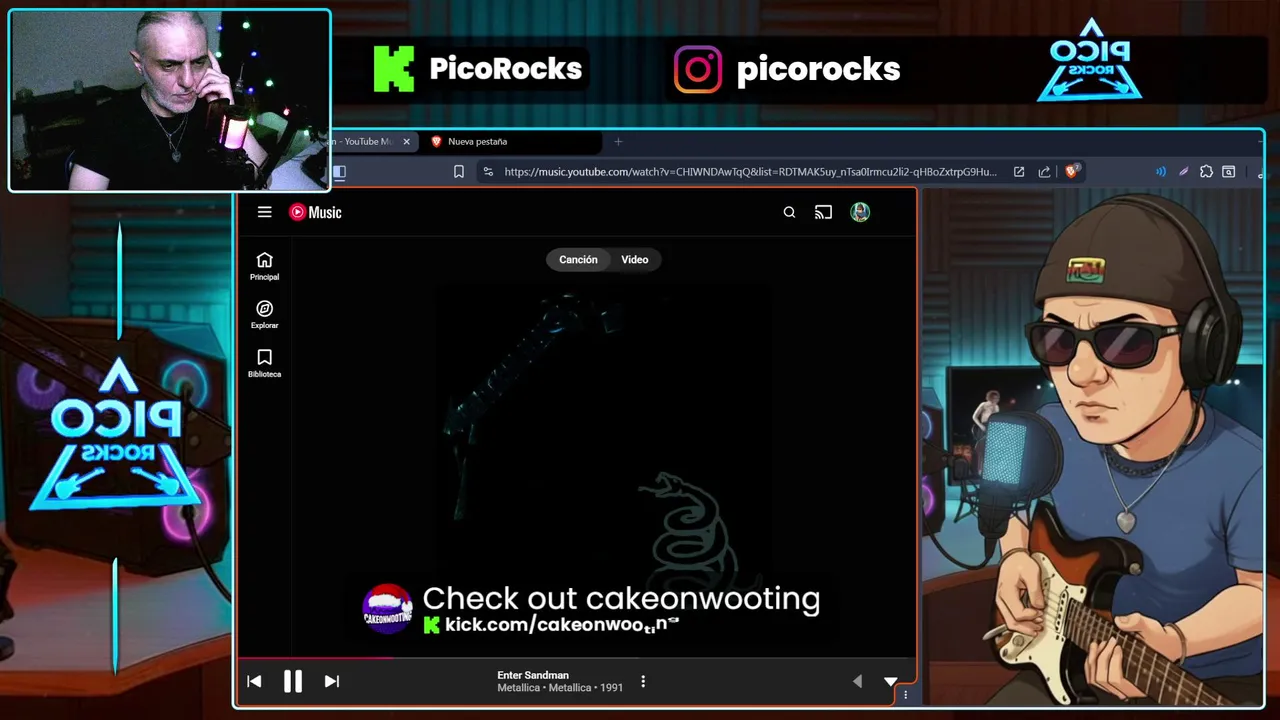Pause Enter Sandman playback

tap(293, 681)
